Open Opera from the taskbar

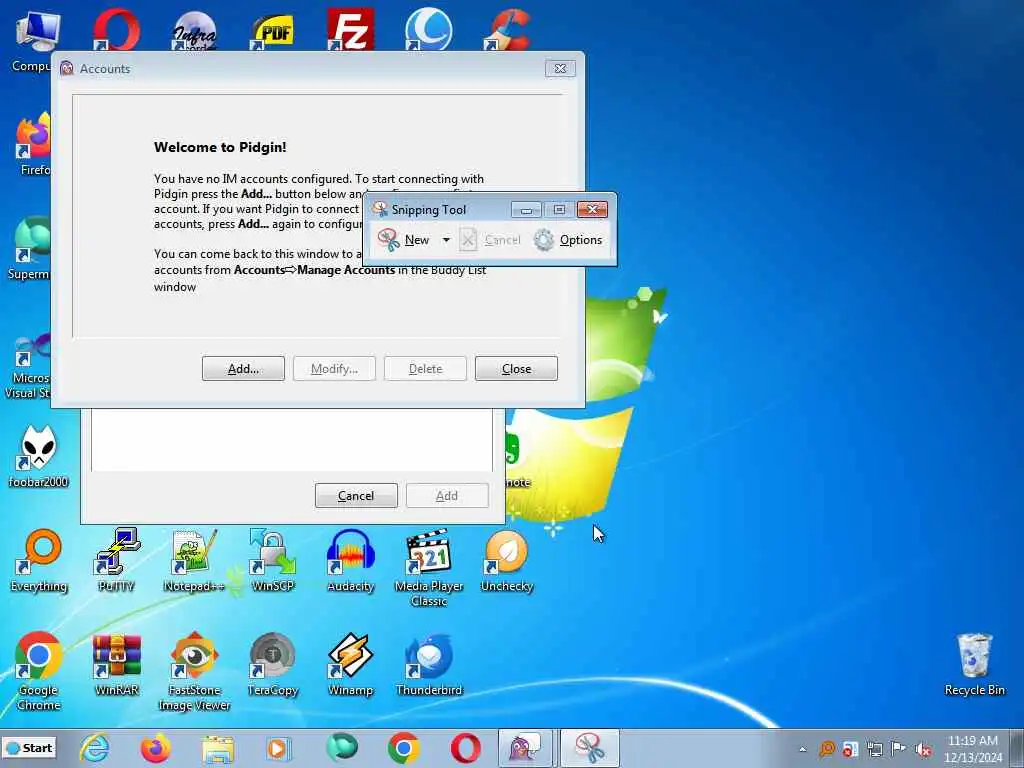point(466,748)
